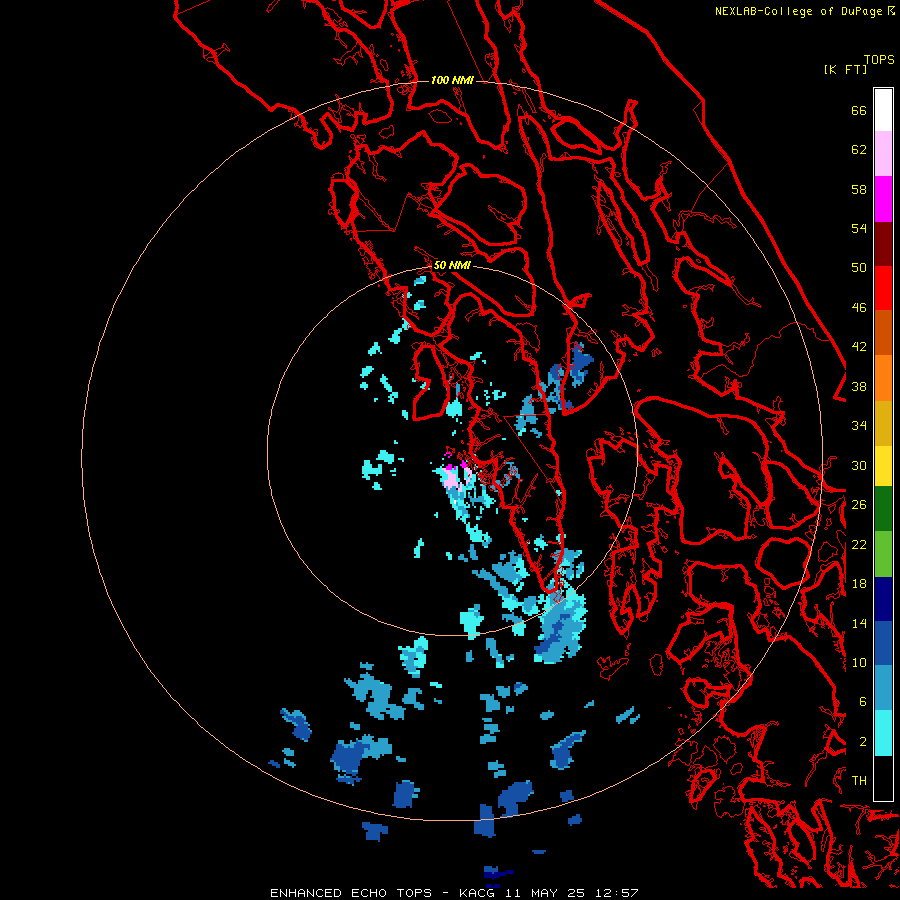900x900 pixels.
Task: Click the 30 legend value
Action: [x=859, y=465]
